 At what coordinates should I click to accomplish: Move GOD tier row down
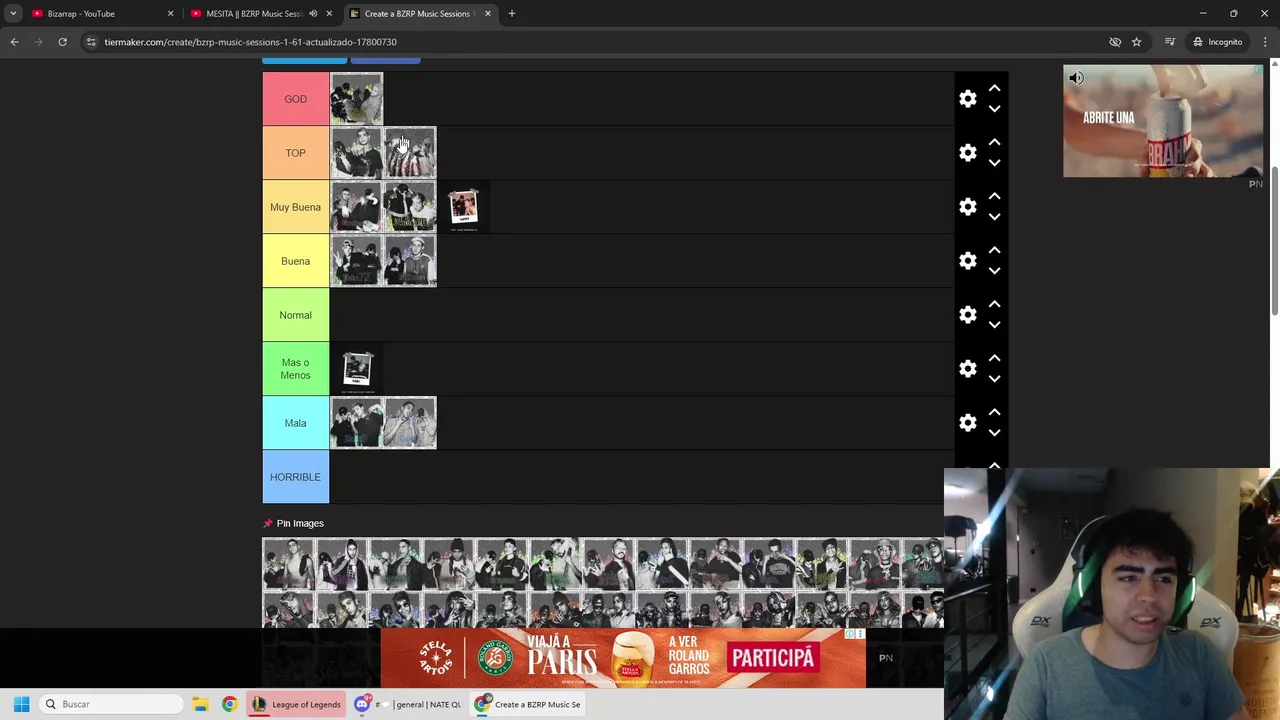(x=994, y=109)
